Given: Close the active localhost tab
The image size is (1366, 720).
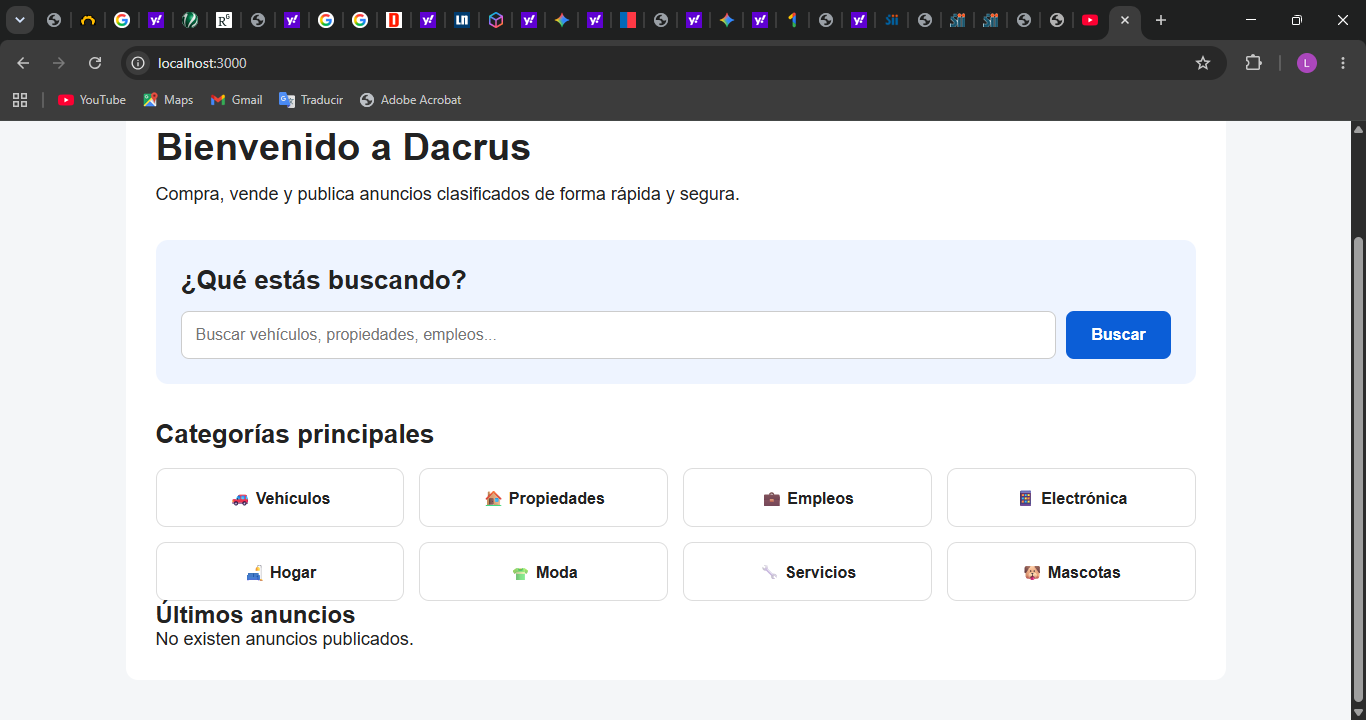Looking at the screenshot, I should (1125, 20).
